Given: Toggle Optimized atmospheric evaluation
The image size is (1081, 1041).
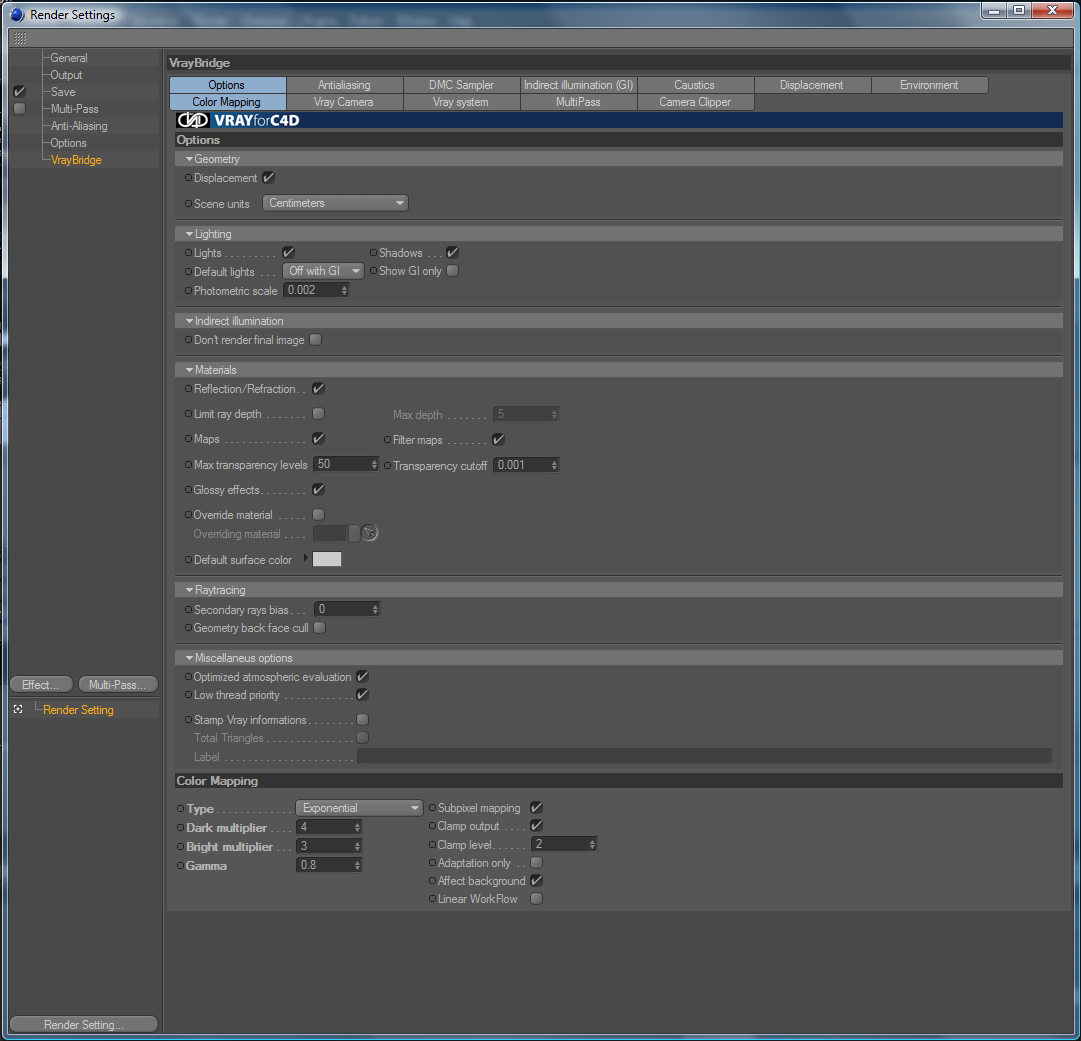Looking at the screenshot, I should point(363,677).
